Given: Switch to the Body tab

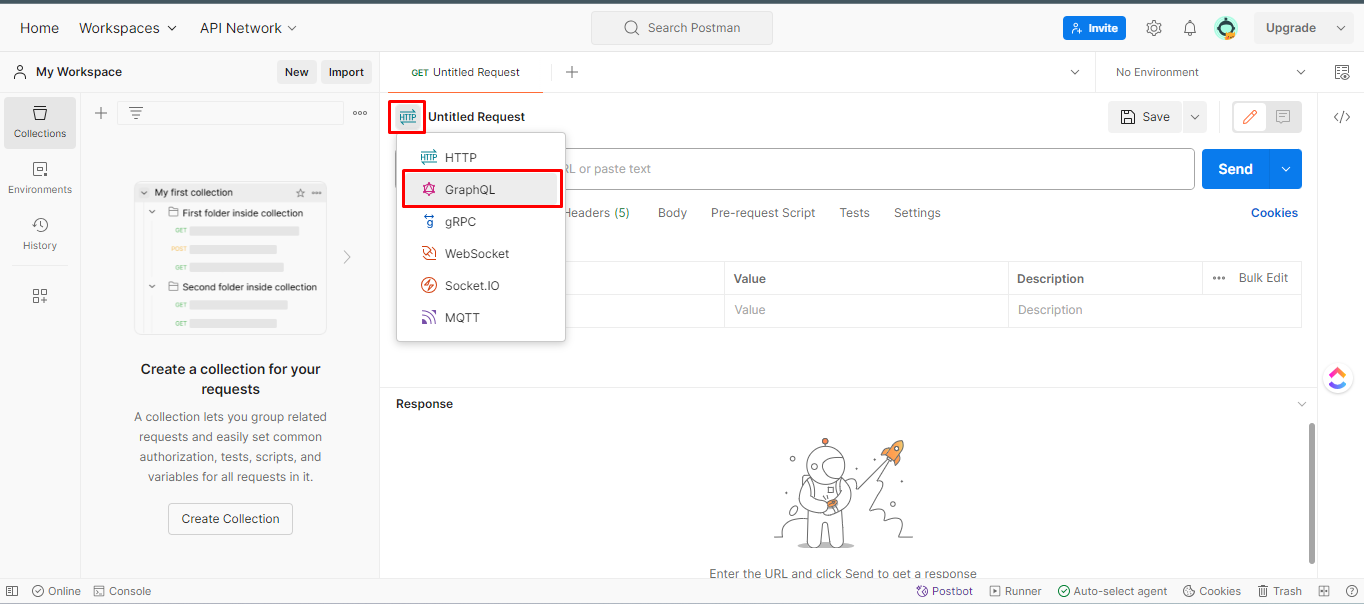Looking at the screenshot, I should (x=672, y=213).
